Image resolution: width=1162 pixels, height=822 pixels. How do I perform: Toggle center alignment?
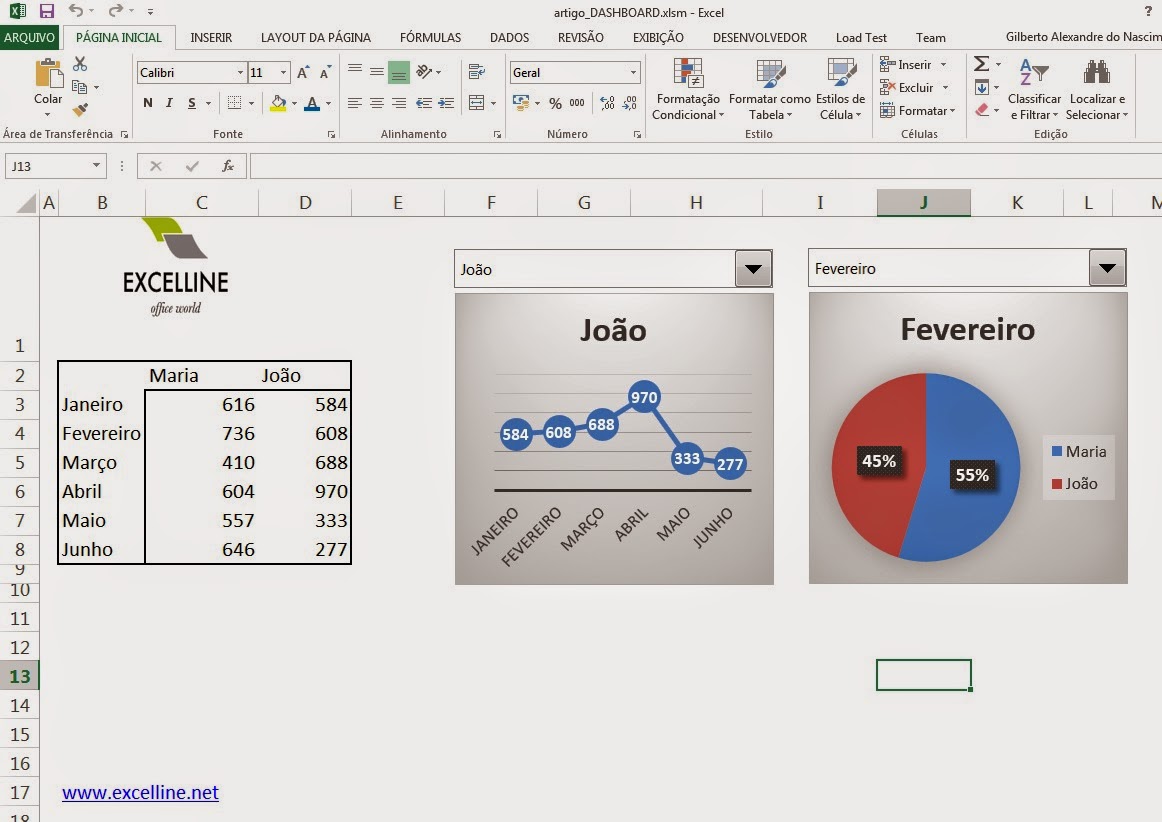(376, 103)
